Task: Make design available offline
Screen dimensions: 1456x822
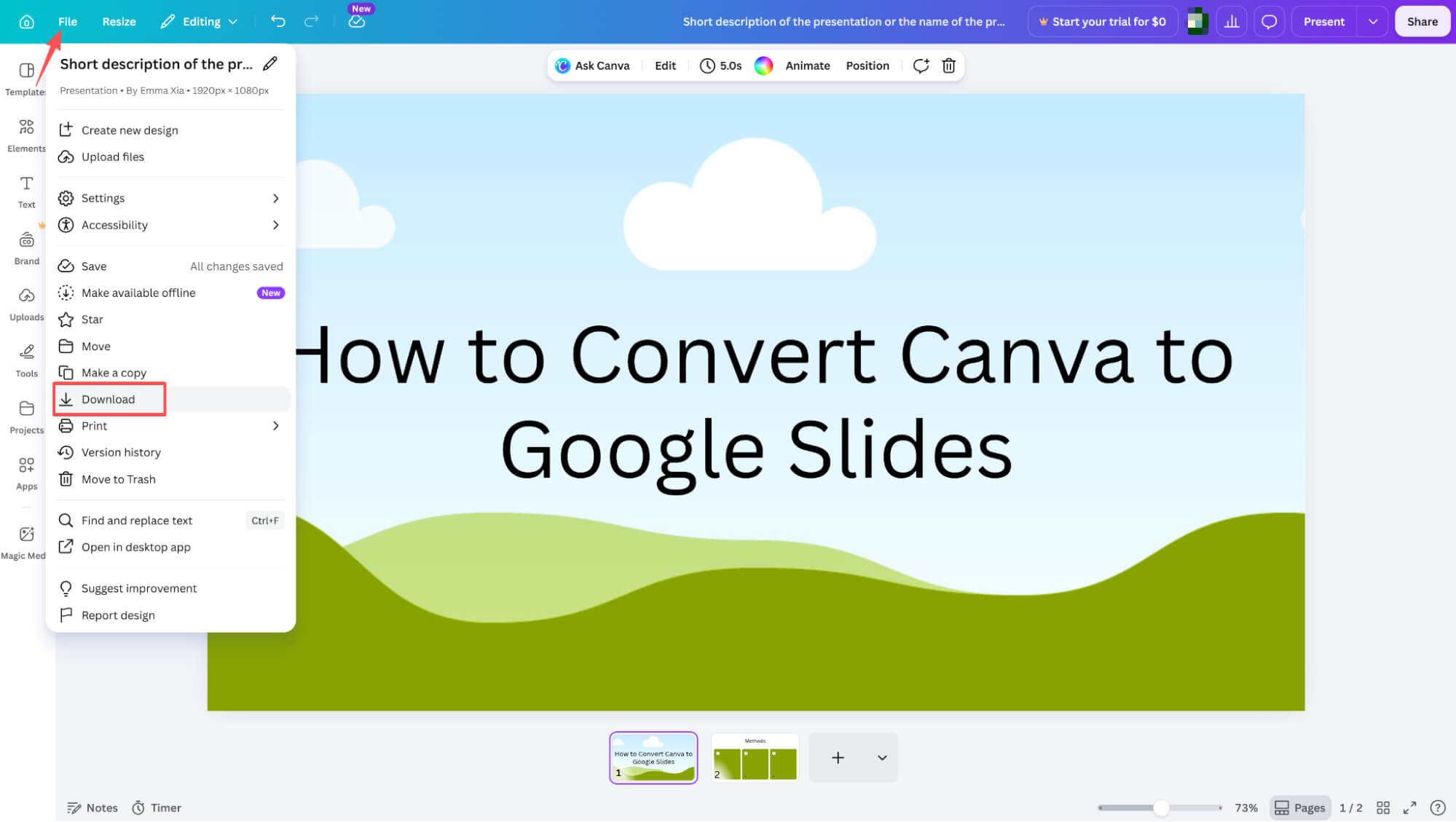Action: (172, 293)
